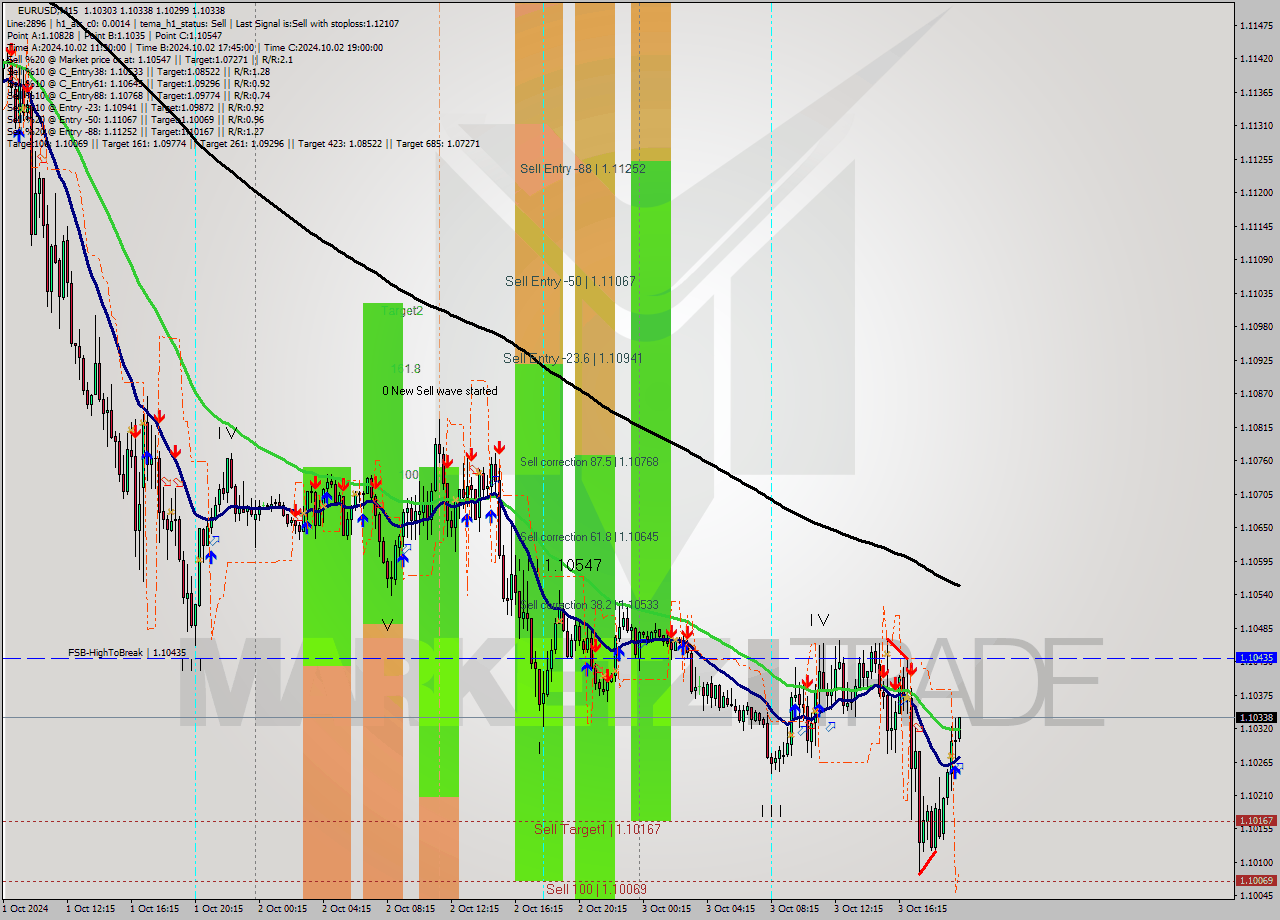The height and width of the screenshot is (920, 1280).
Task: Click the 1.11200 price axis label
Action: pyautogui.click(x=1256, y=192)
